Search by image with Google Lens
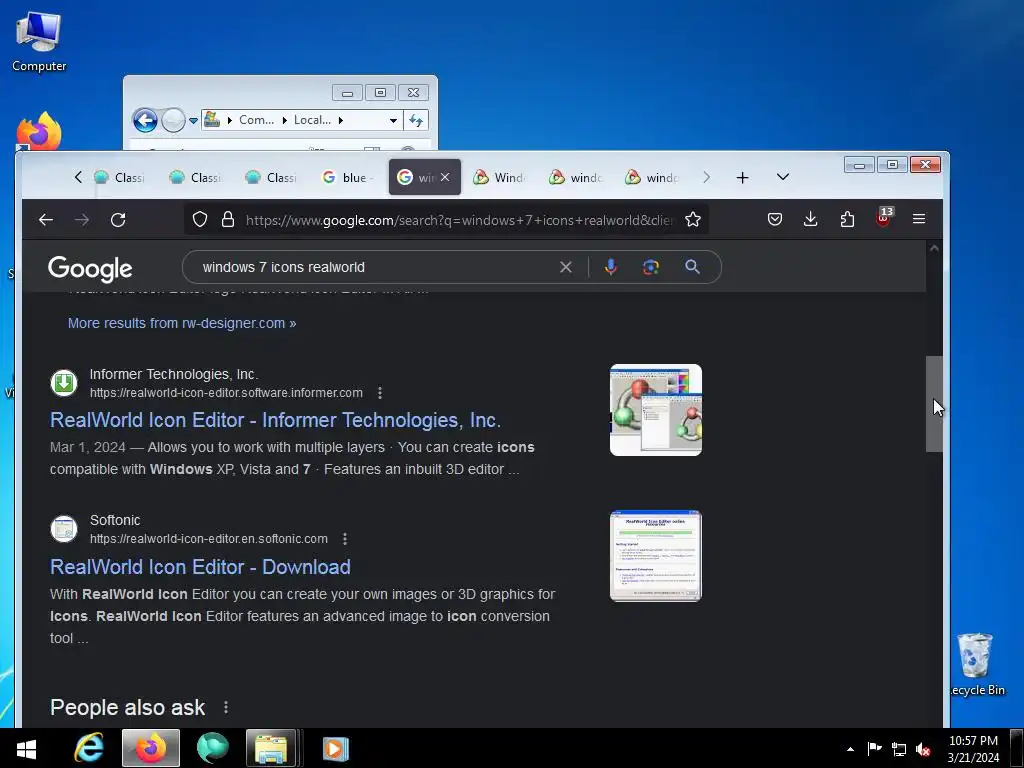Image resolution: width=1024 pixels, height=768 pixels. click(x=650, y=267)
